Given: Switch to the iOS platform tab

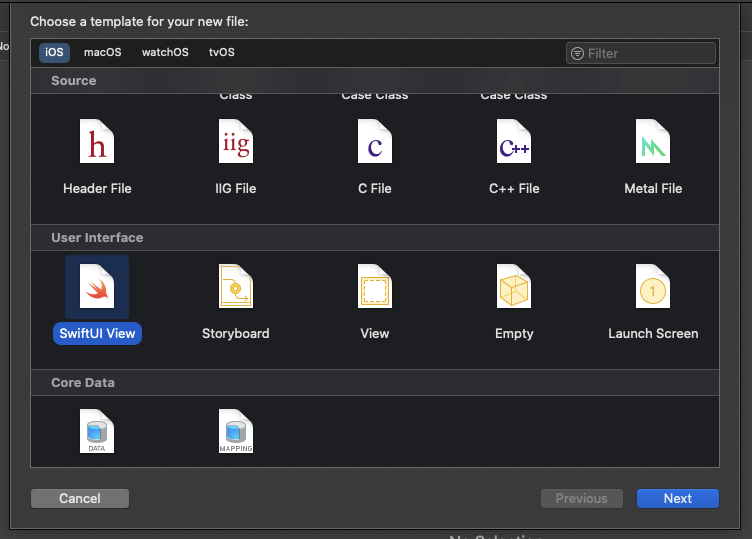Looking at the screenshot, I should [54, 52].
